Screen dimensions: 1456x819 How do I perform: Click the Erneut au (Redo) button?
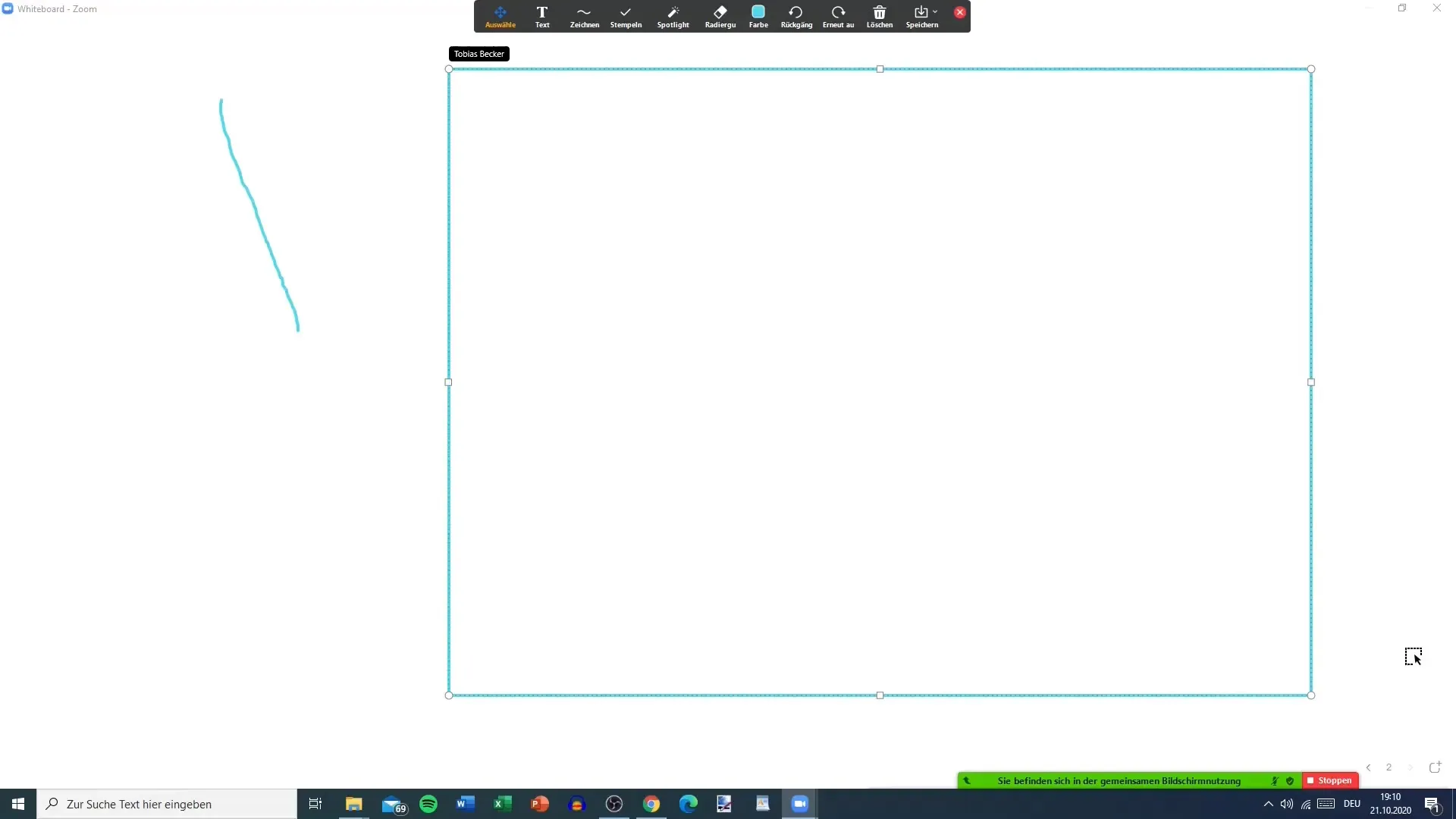coord(838,15)
